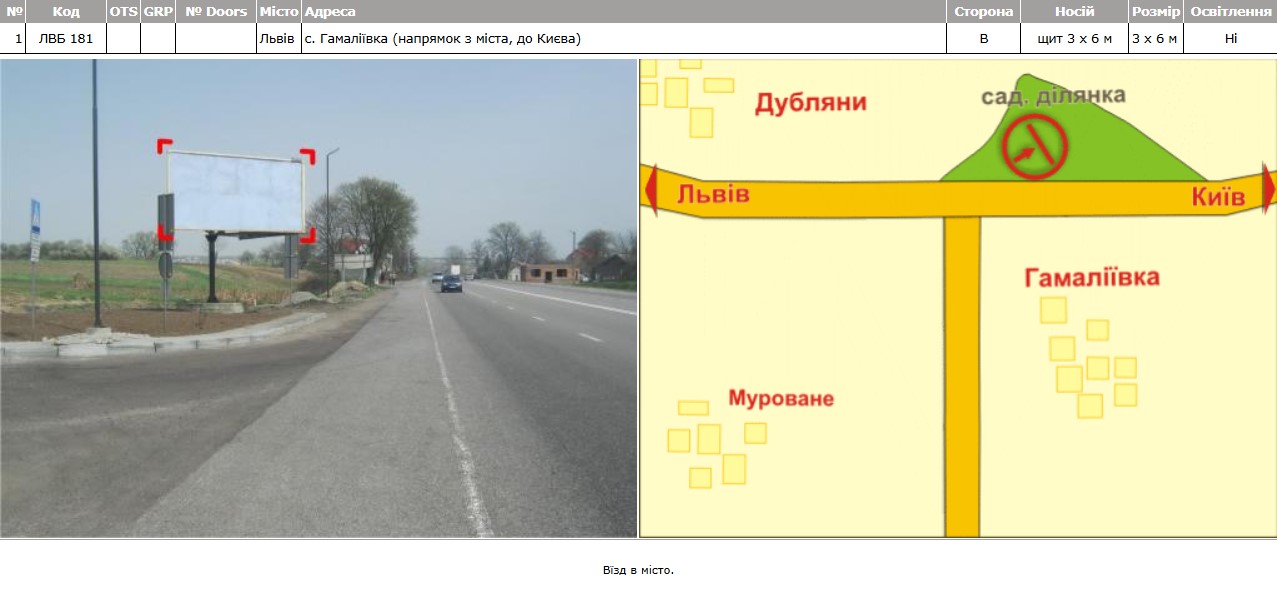The image size is (1277, 600).
Task: Click the Сторона column header
Action: tap(984, 11)
